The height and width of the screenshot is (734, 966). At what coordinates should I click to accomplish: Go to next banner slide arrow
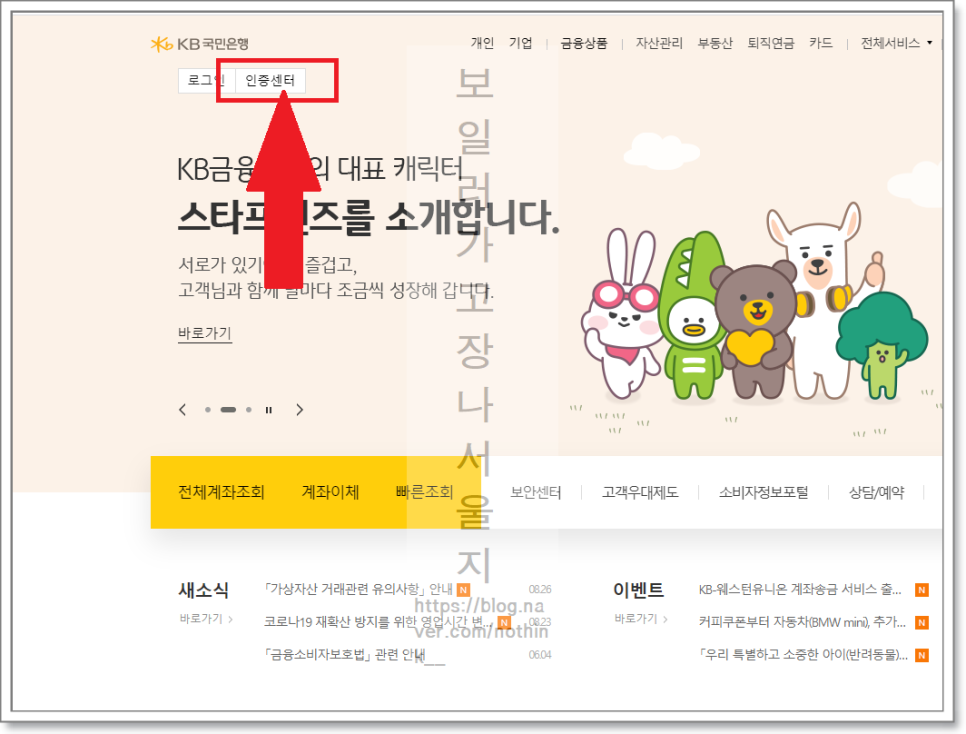[x=299, y=409]
